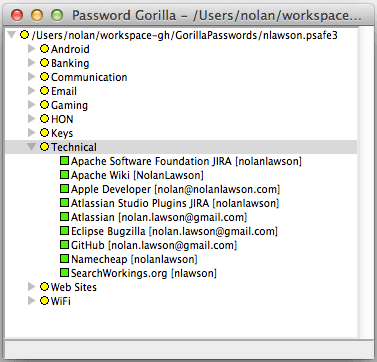
Task: Select the highlighted Technical label
Action: (x=74, y=147)
